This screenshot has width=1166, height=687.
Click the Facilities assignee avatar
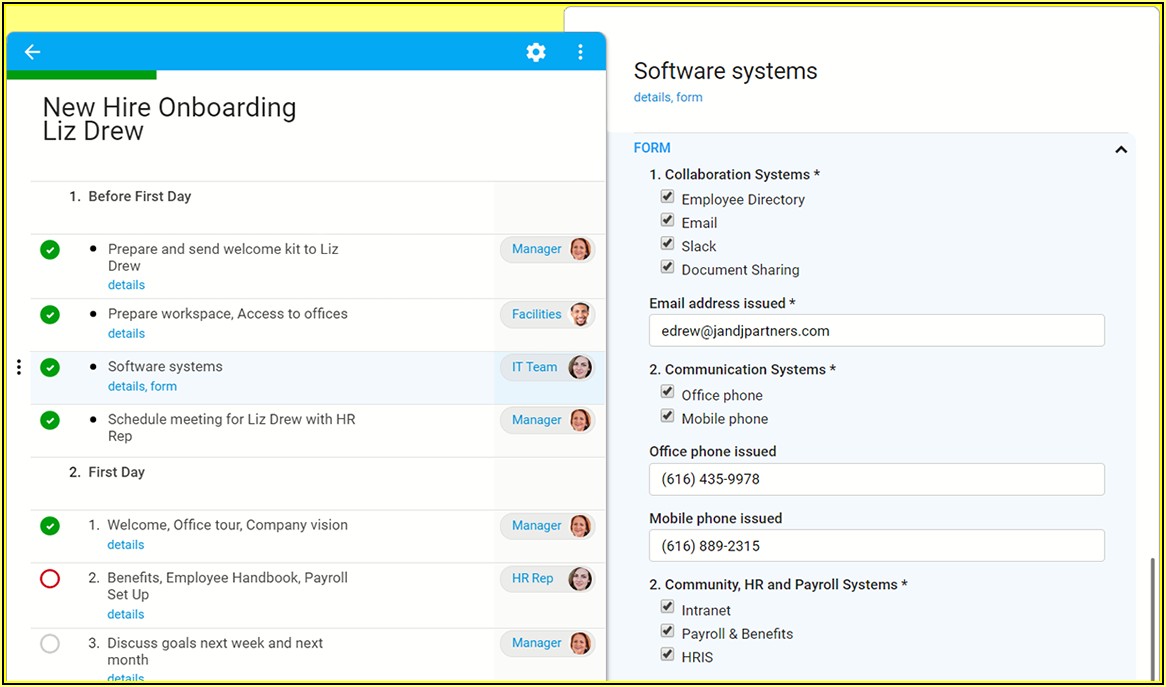(x=580, y=315)
